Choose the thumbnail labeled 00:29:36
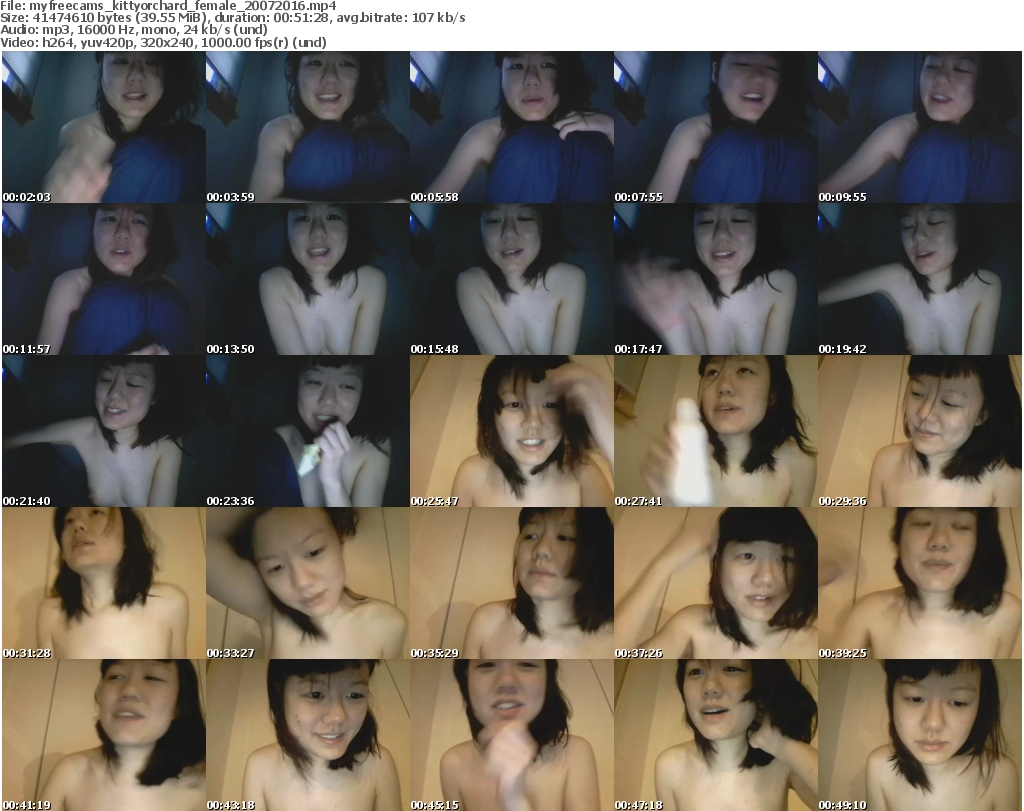This screenshot has height=811, width=1024. click(920, 432)
